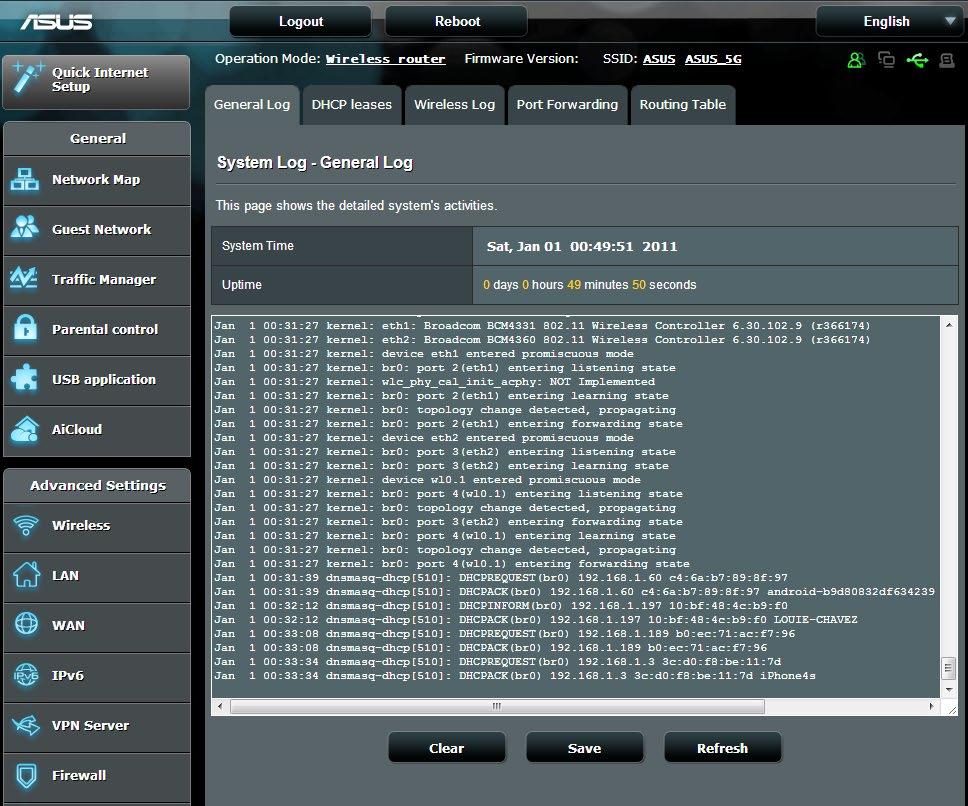Click the system time value 'Sat, Jan 01 00:49:51 2011'
This screenshot has width=968, height=806.
tap(582, 246)
